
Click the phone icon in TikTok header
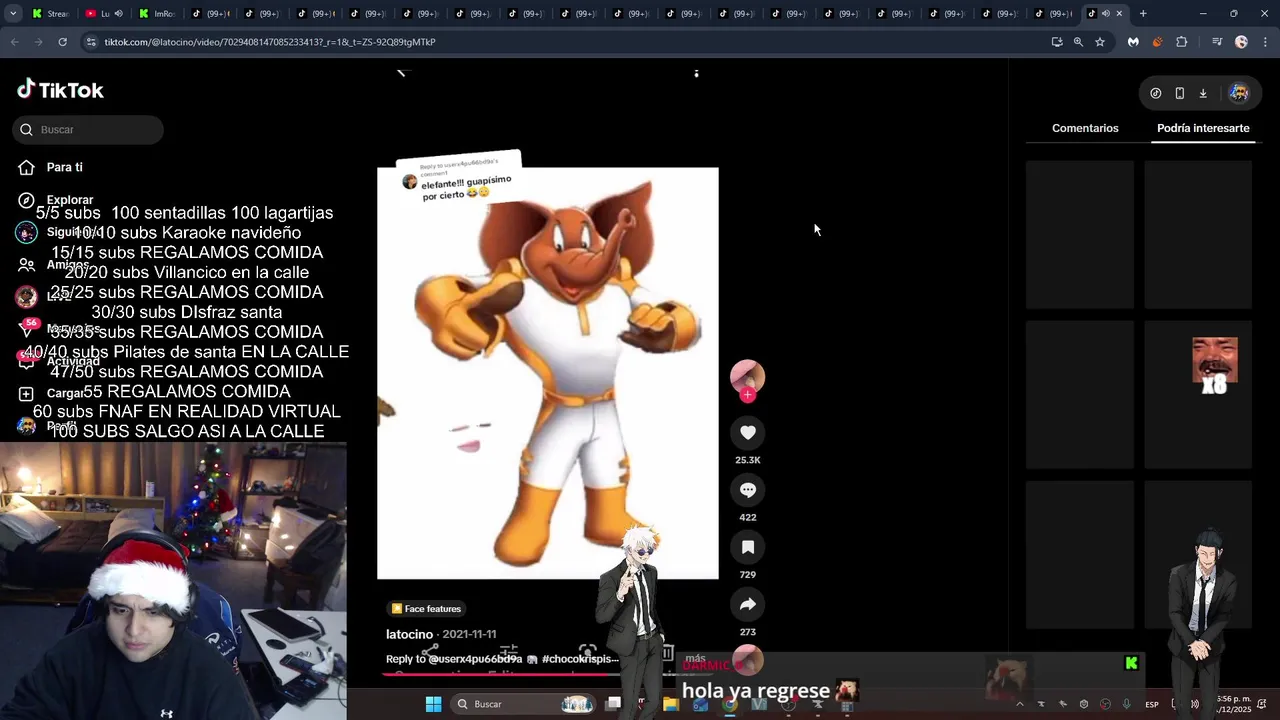[1179, 93]
